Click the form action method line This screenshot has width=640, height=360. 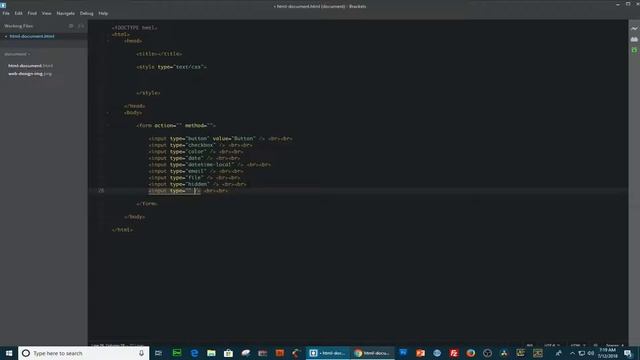coord(176,126)
